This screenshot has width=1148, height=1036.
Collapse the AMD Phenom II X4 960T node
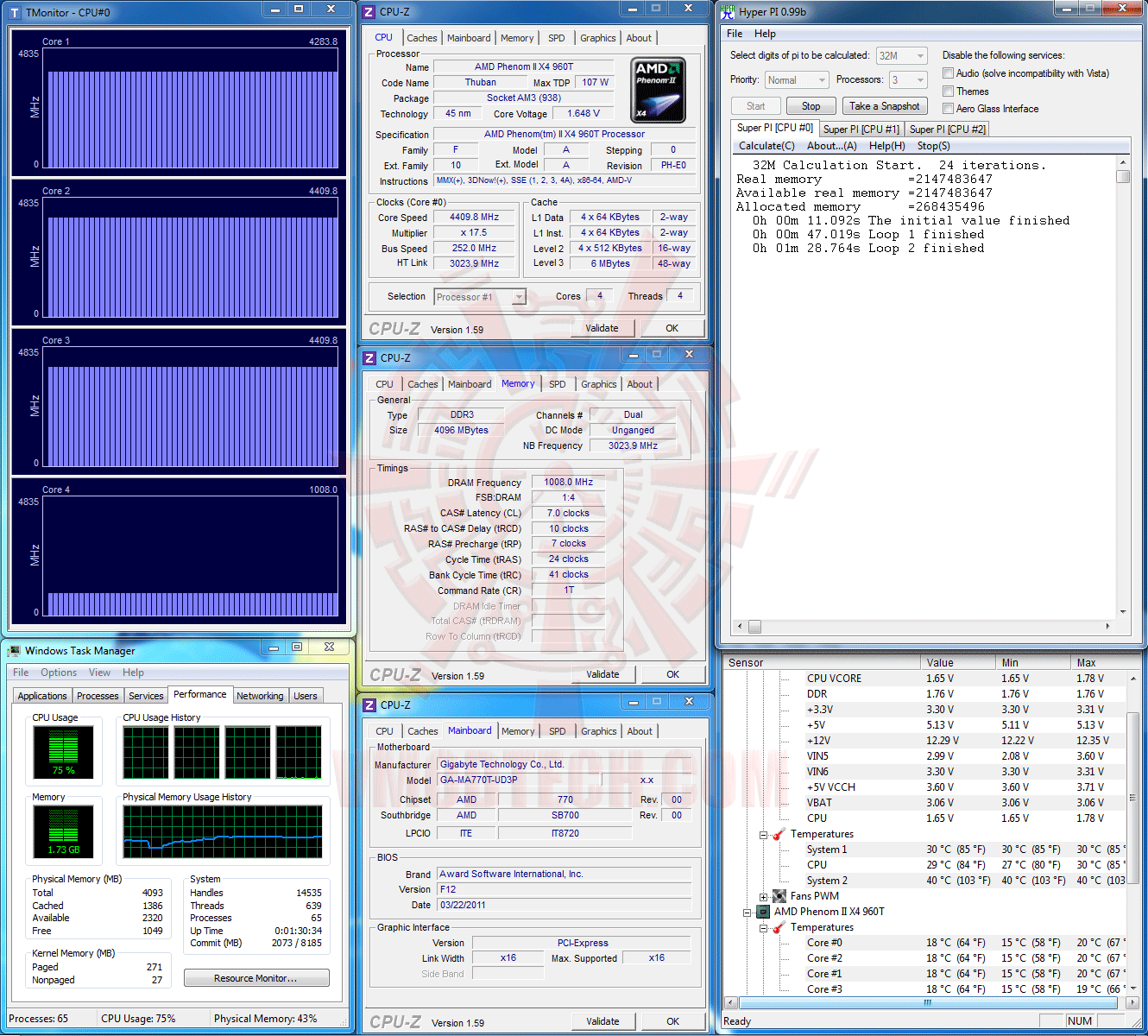747,913
